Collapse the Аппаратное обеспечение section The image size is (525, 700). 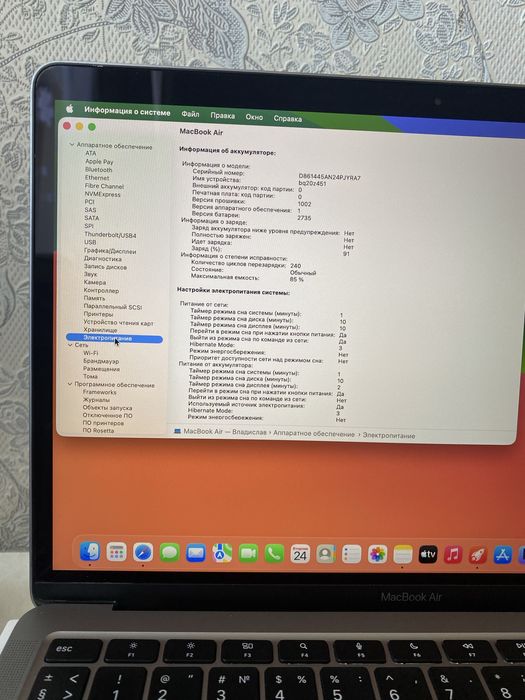pyautogui.click(x=71, y=145)
